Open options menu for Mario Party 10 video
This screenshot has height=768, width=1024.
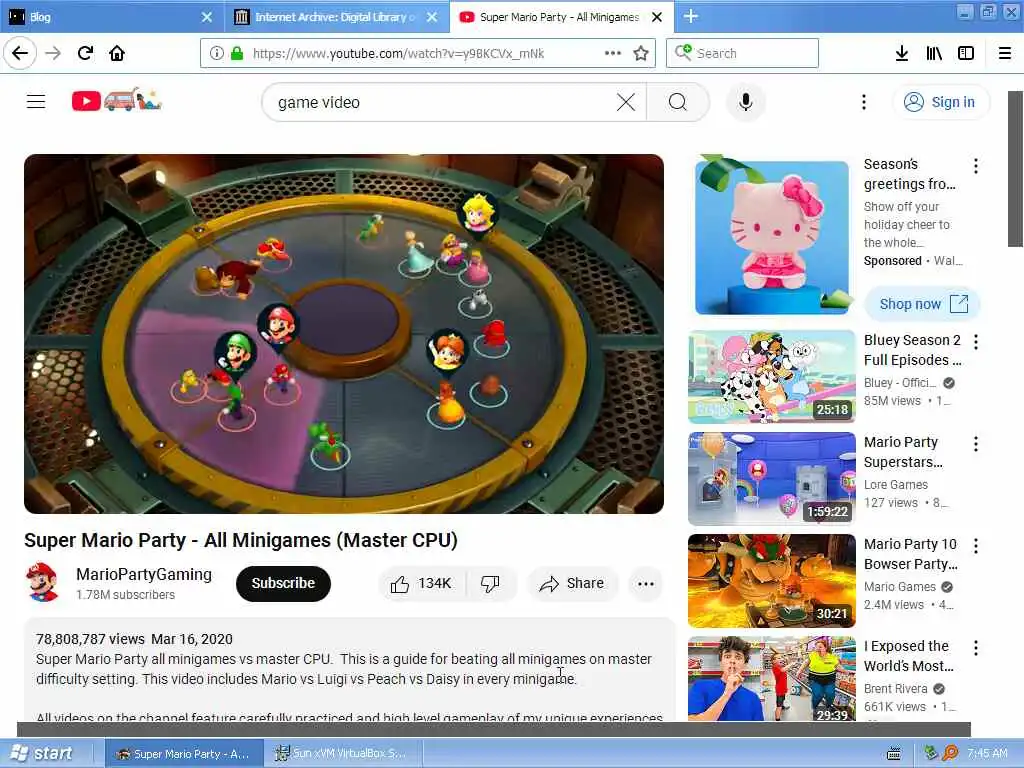pyautogui.click(x=976, y=546)
